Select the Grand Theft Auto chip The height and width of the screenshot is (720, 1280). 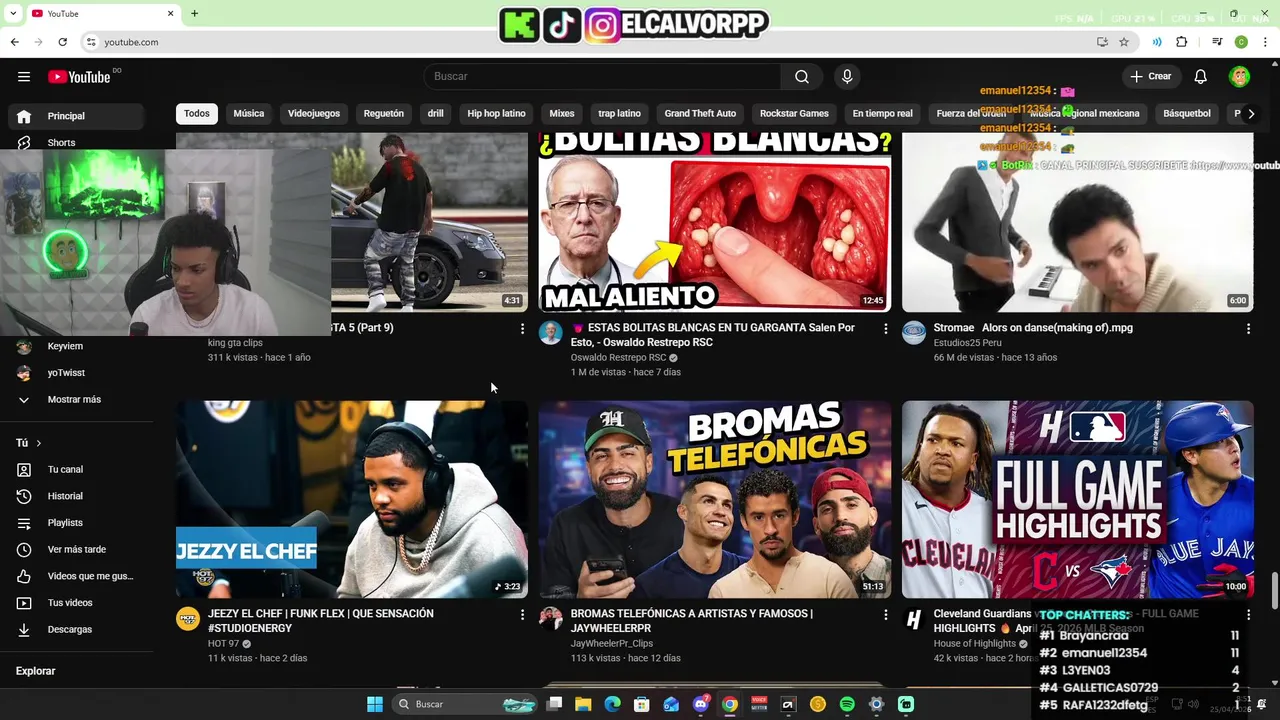point(700,113)
